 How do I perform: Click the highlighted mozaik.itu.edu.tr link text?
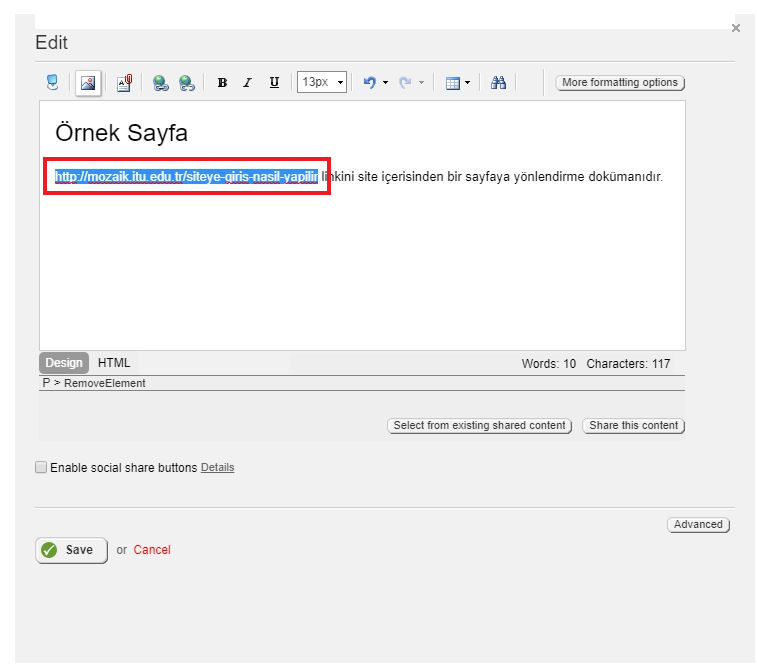click(x=186, y=177)
